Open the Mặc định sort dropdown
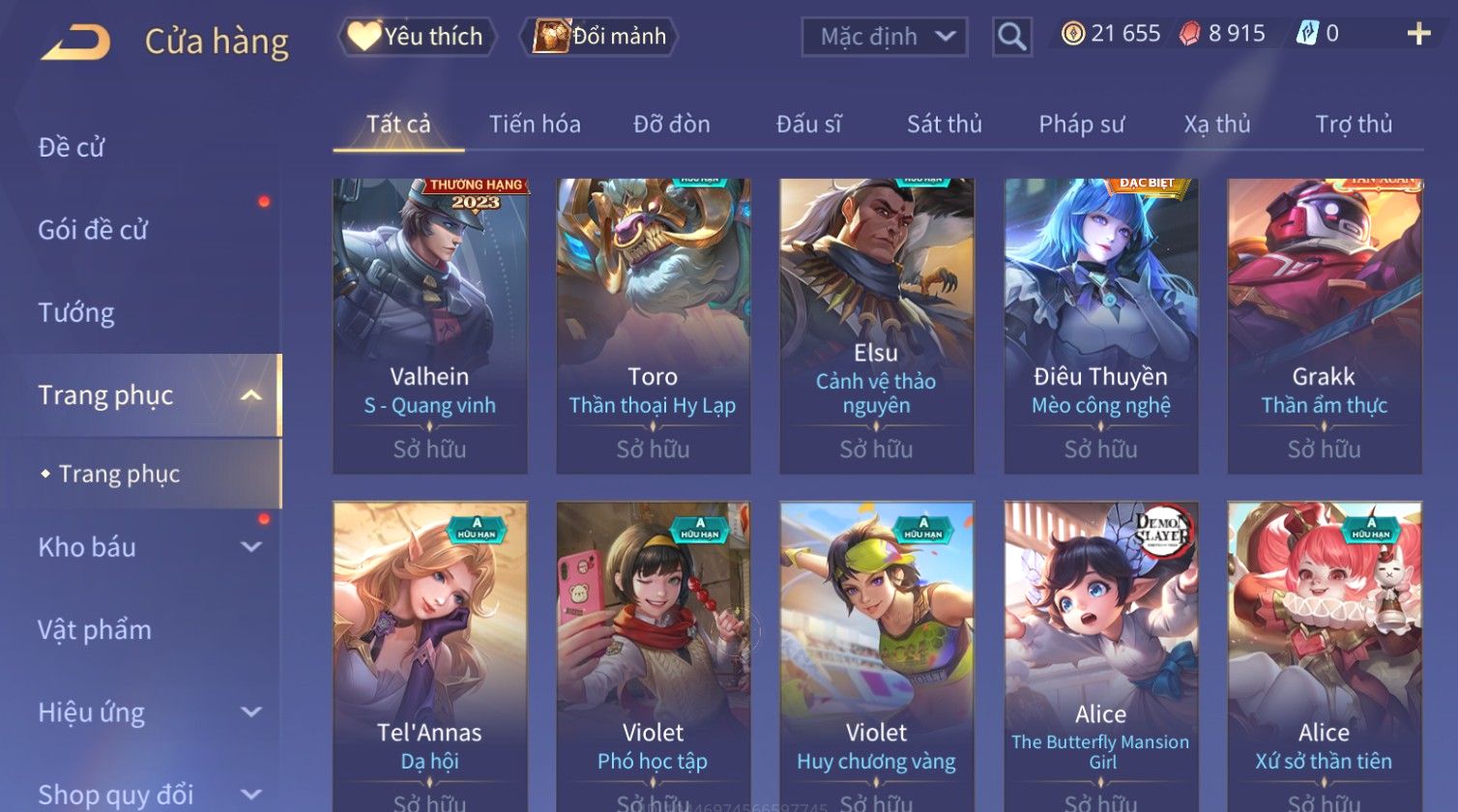 pos(885,37)
